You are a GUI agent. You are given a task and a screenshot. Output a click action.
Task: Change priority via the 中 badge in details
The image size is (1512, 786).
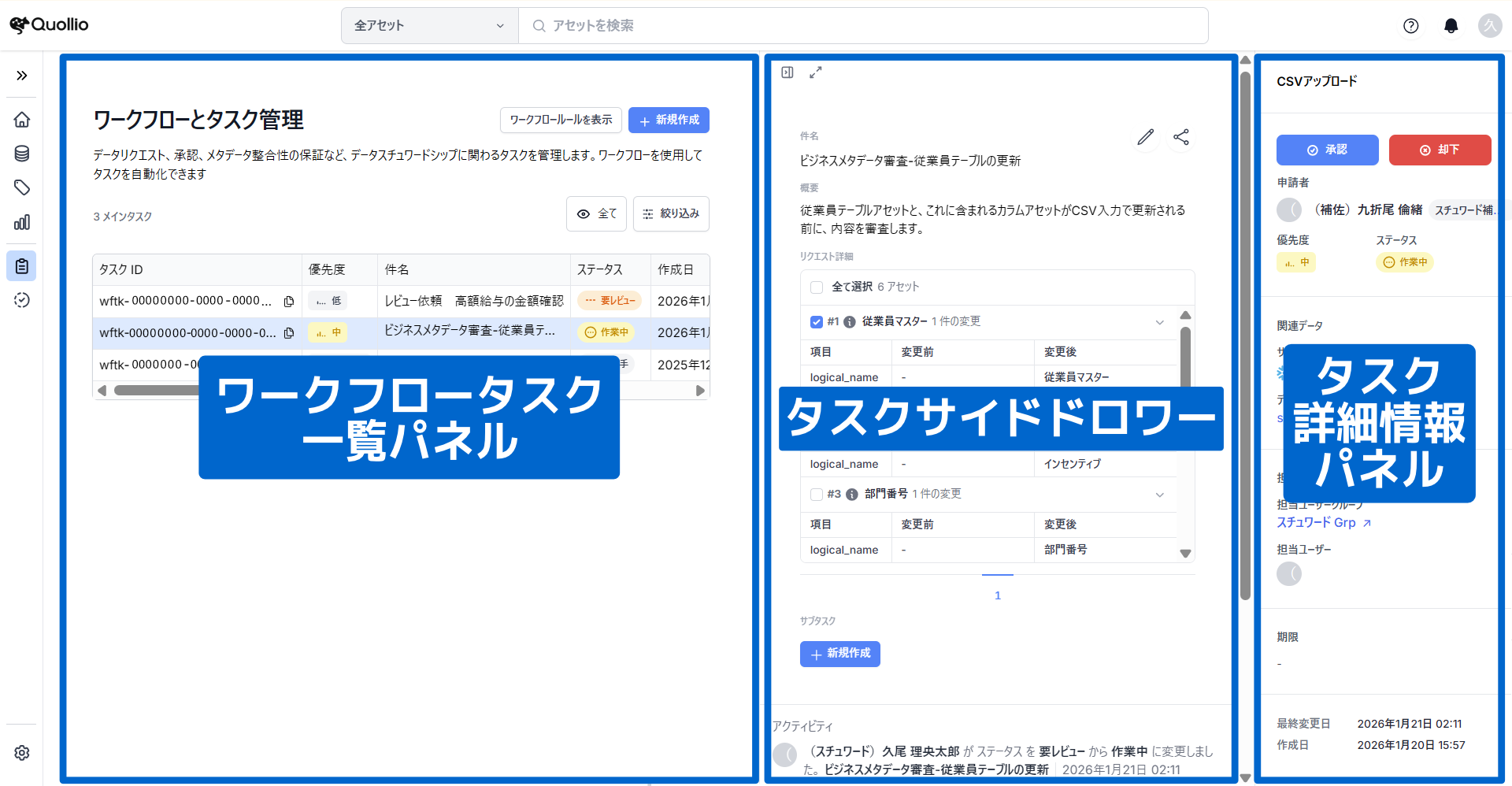pos(1296,262)
